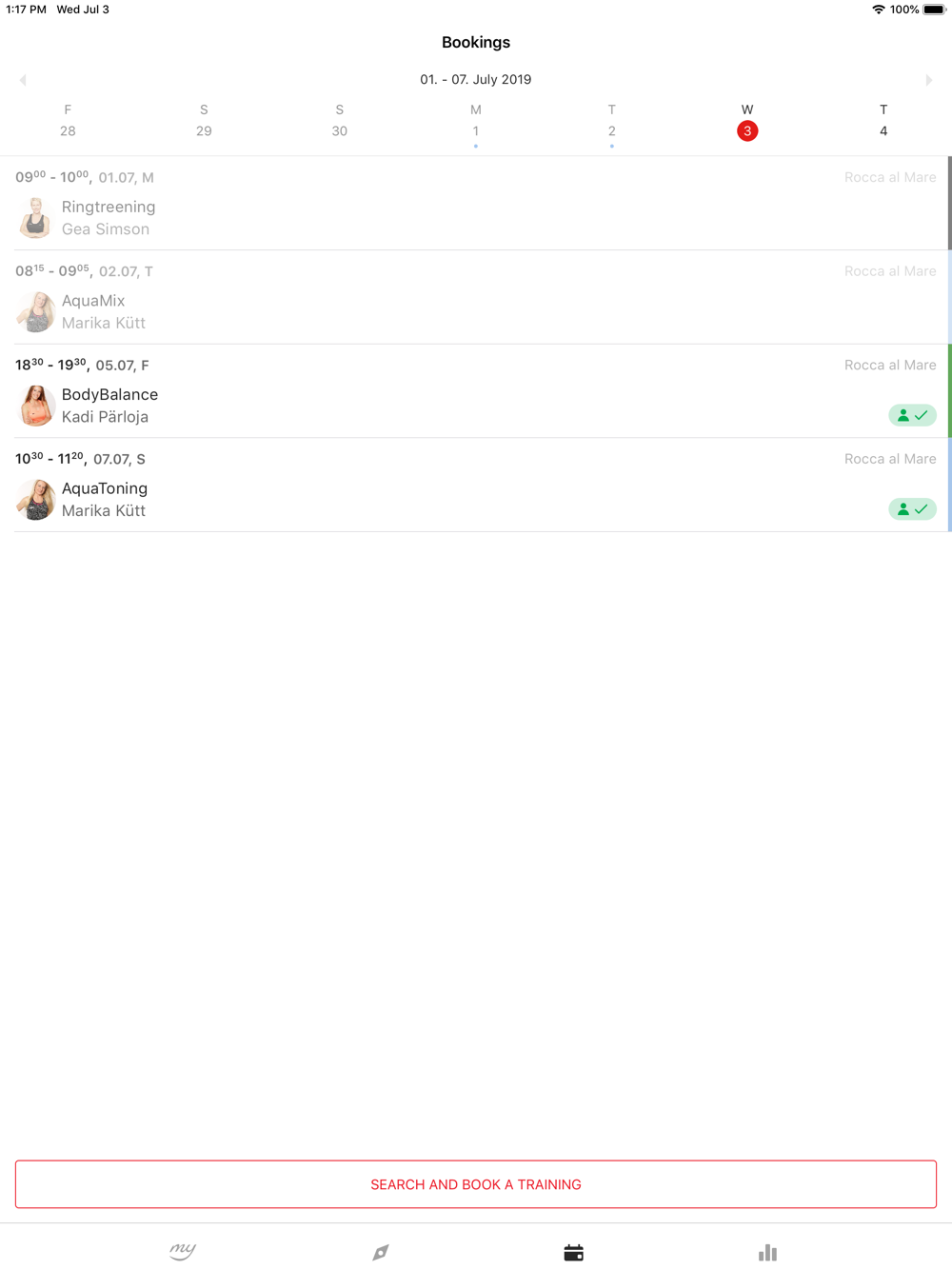Click Search and Book a Training button
Screen dimensions: 952x1270
coord(476,1184)
